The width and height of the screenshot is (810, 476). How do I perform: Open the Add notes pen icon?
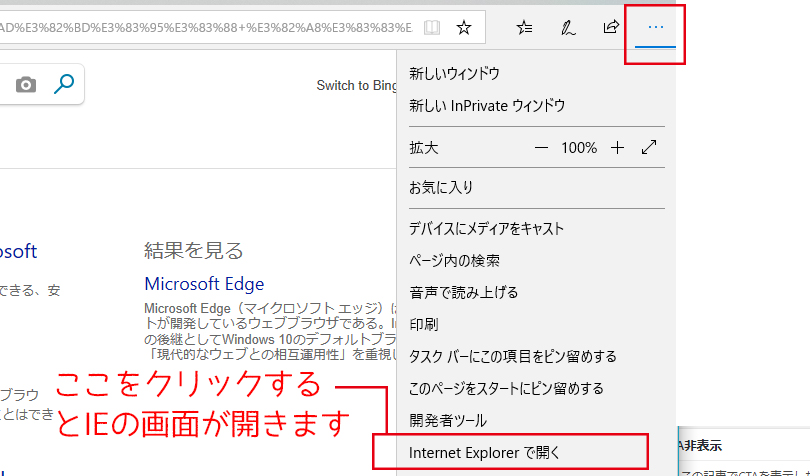(x=568, y=27)
